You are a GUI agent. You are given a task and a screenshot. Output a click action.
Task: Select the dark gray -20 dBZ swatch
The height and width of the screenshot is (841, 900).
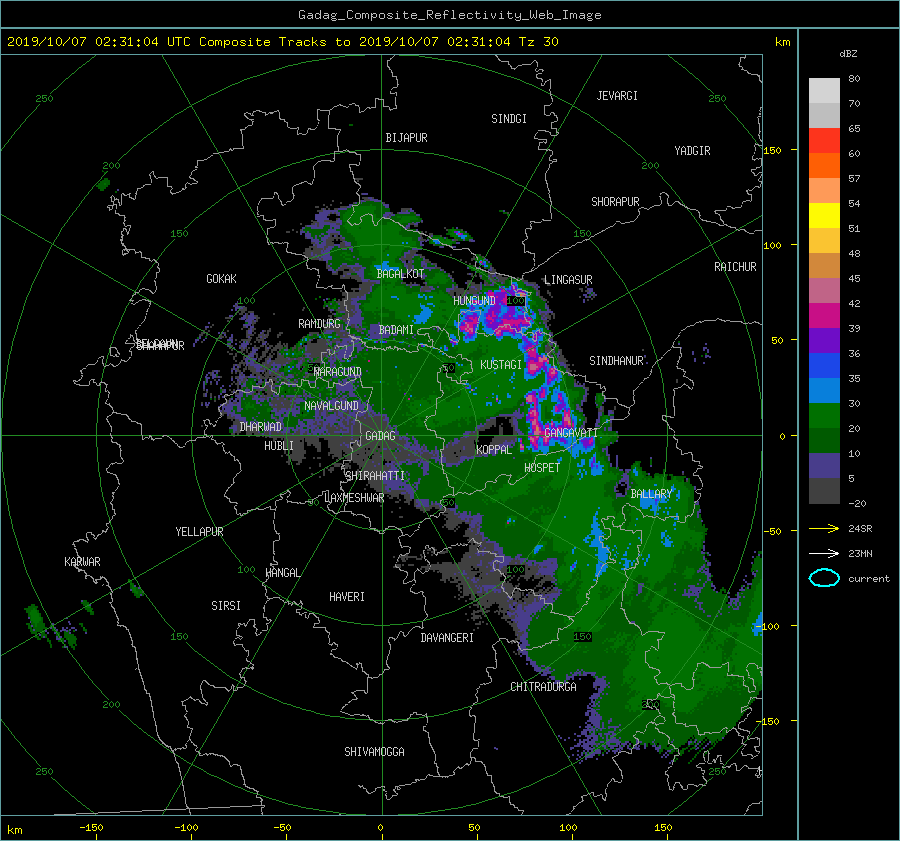[824, 491]
